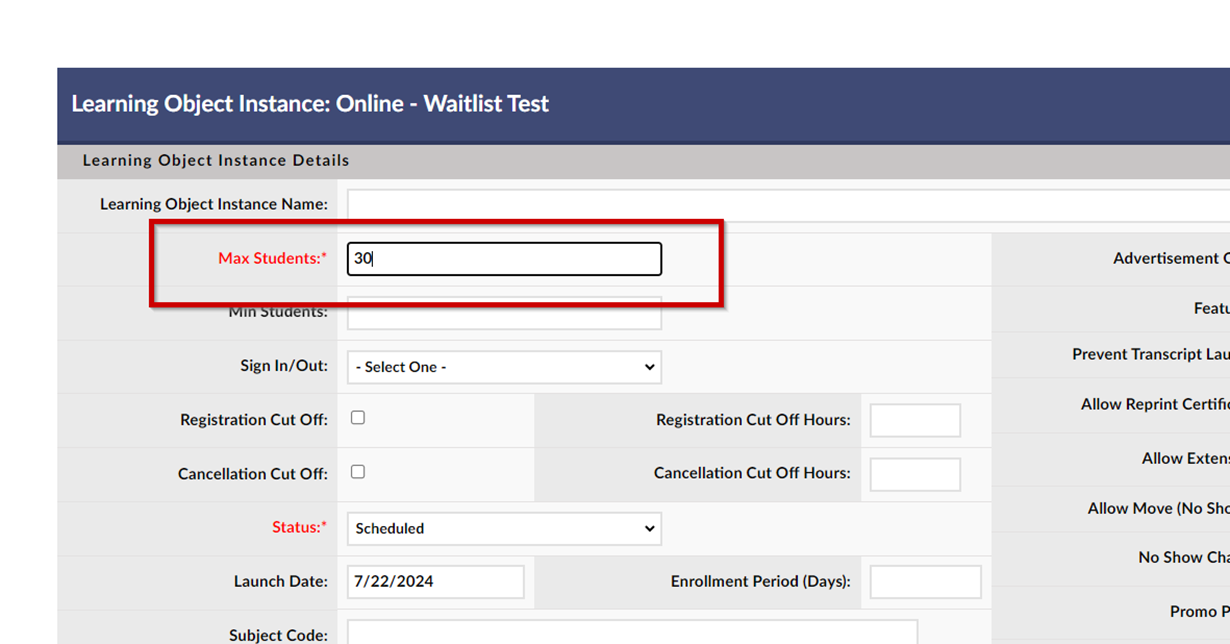
Task: Click the Max Students label
Action: (x=273, y=258)
